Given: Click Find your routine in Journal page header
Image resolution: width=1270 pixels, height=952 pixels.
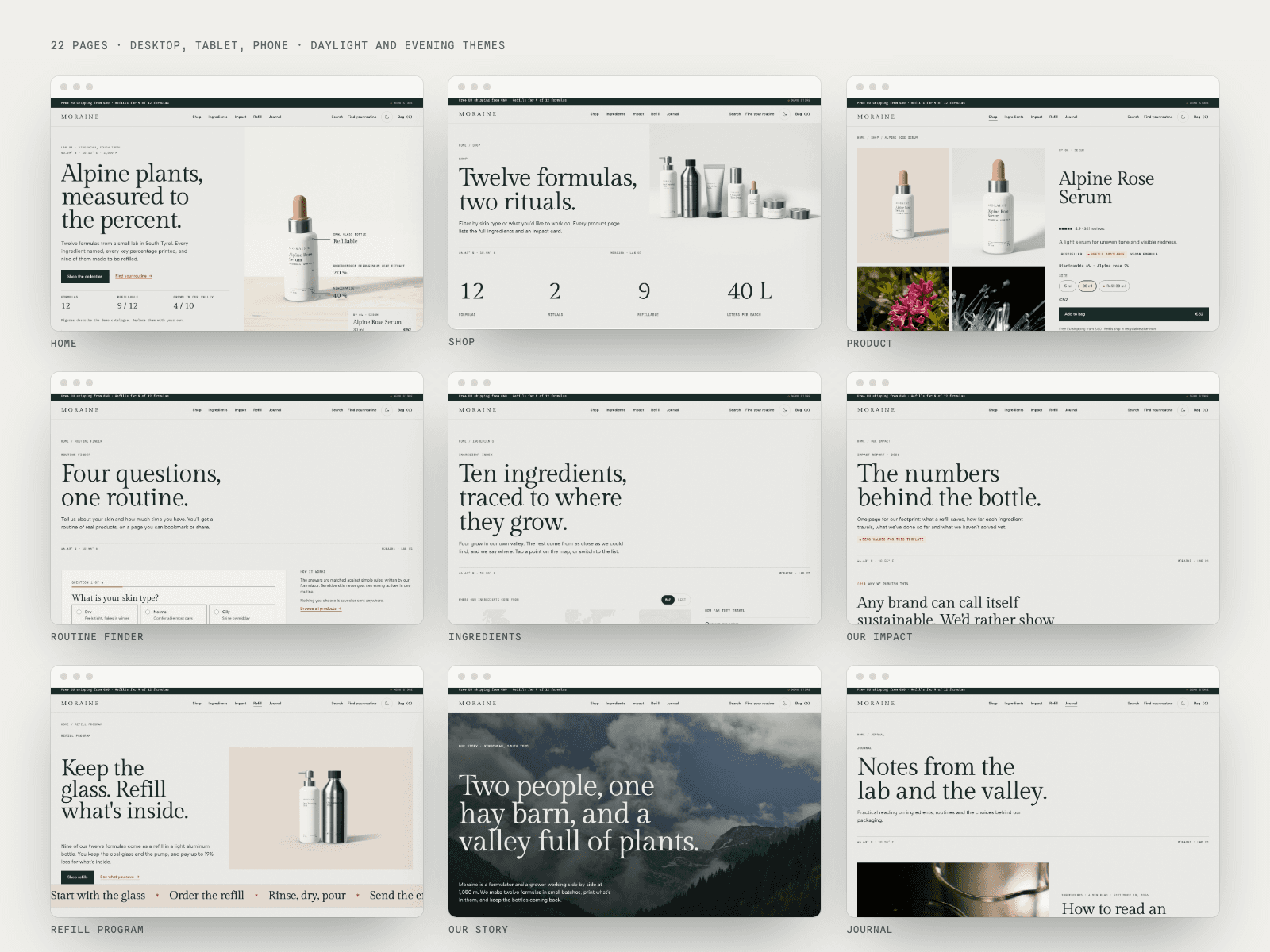Looking at the screenshot, I should [x=1158, y=704].
